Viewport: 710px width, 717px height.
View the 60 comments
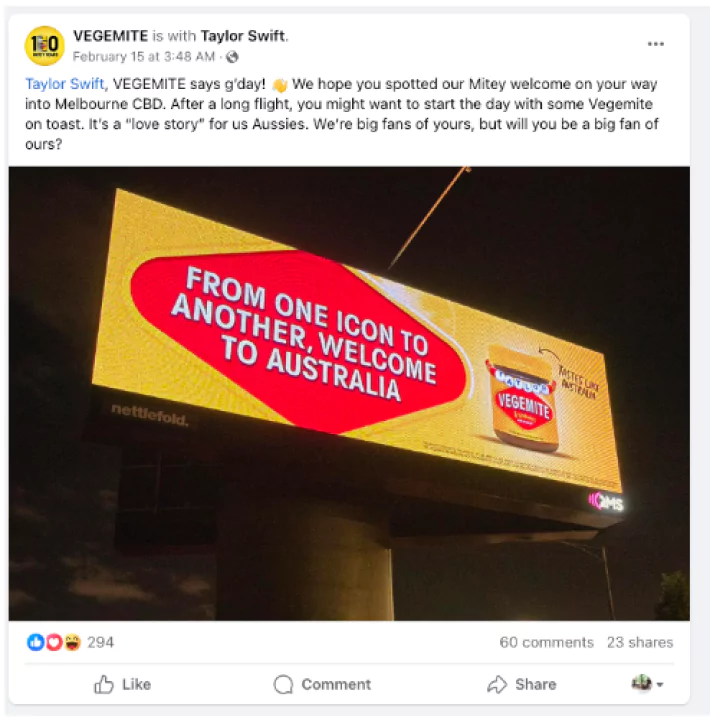click(x=546, y=642)
